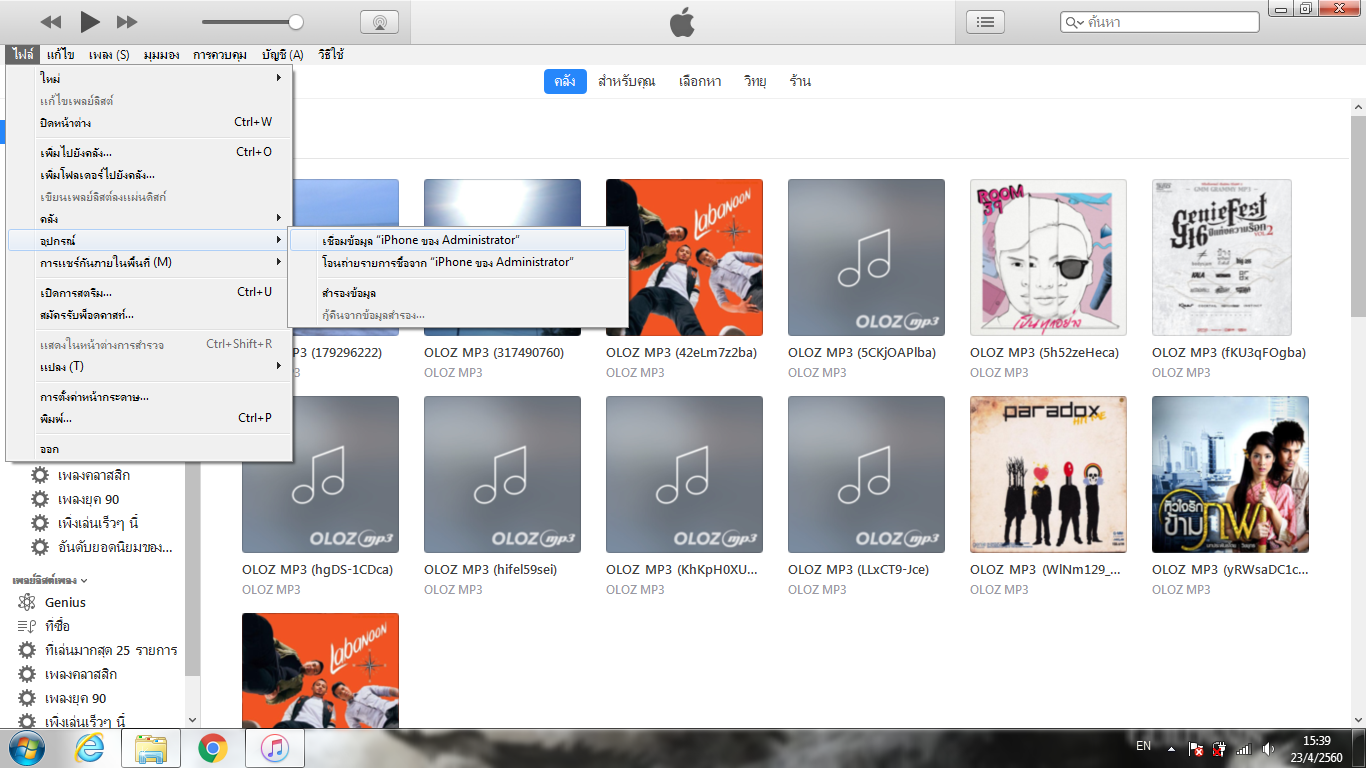This screenshot has height=768, width=1366.
Task: Click the Genius atom icon in sidebar
Action: pos(27,602)
